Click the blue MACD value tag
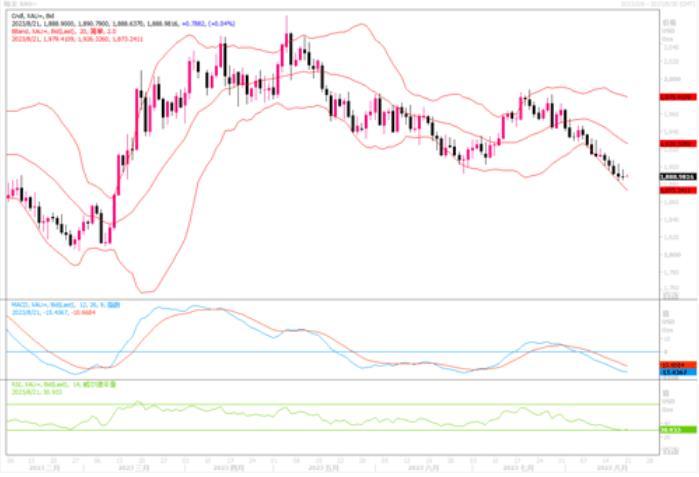 tap(672, 372)
